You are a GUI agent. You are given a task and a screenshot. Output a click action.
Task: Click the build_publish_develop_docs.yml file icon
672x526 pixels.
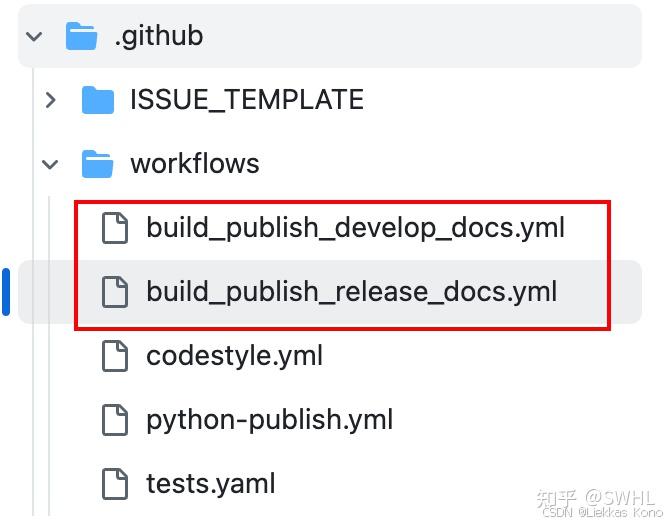(116, 228)
